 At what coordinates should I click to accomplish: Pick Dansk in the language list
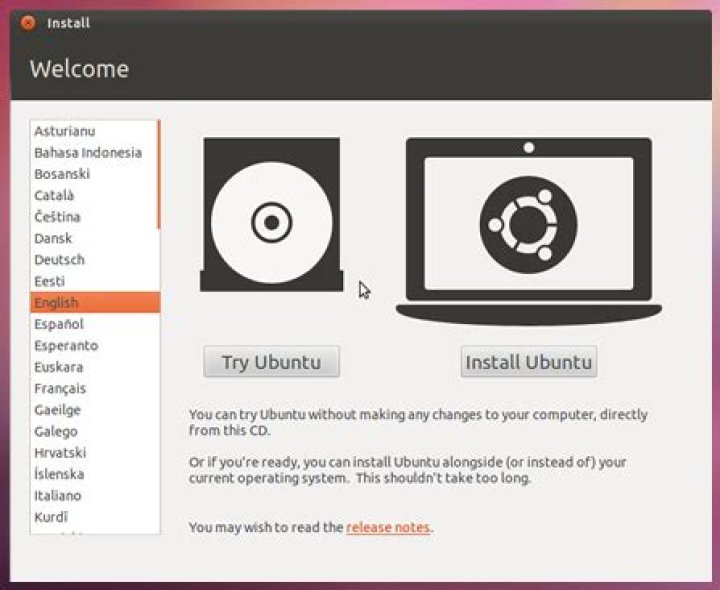coord(95,238)
